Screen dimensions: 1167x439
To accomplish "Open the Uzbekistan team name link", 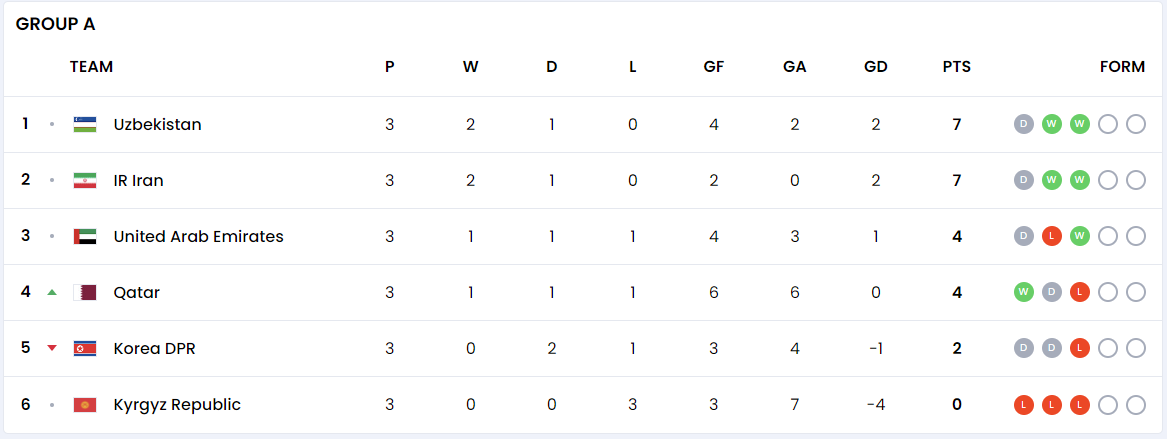I will 157,124.
